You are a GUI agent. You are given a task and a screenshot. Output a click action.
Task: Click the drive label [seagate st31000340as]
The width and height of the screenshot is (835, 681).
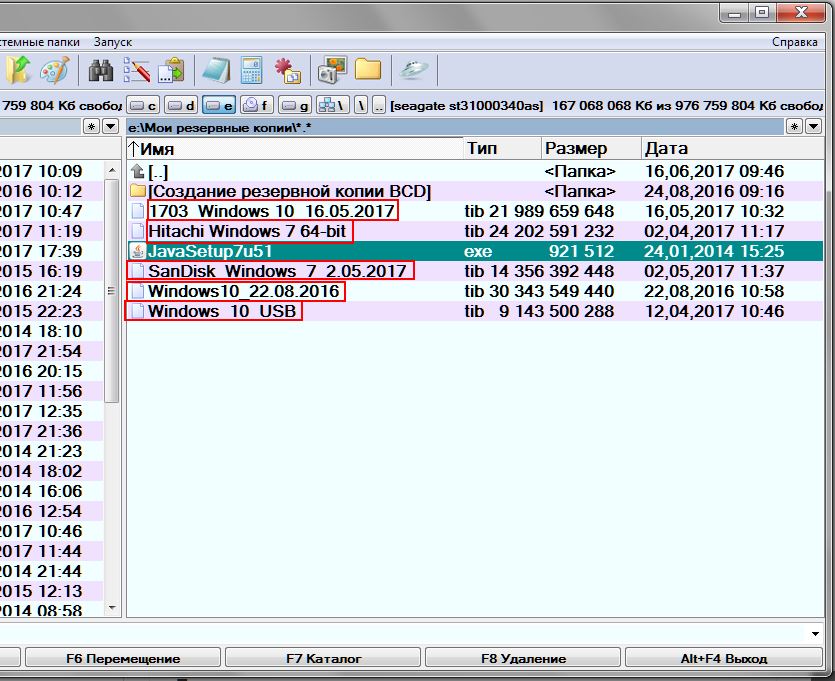point(467,105)
